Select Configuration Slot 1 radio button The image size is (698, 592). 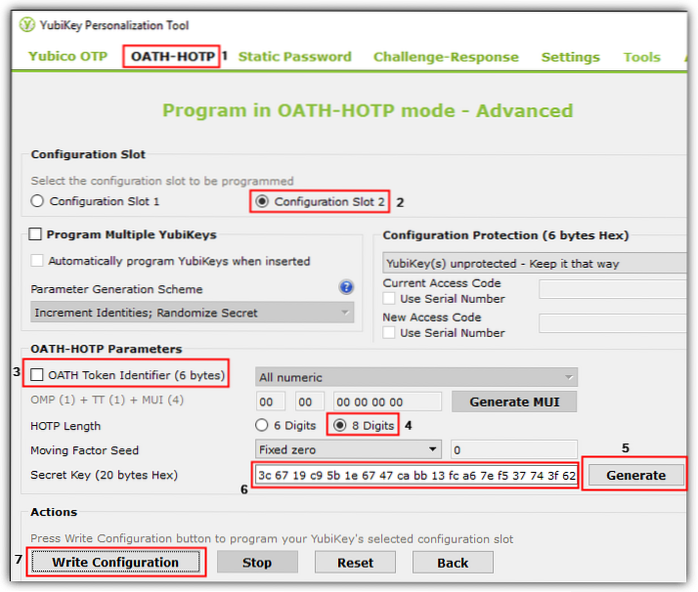pyautogui.click(x=38, y=201)
